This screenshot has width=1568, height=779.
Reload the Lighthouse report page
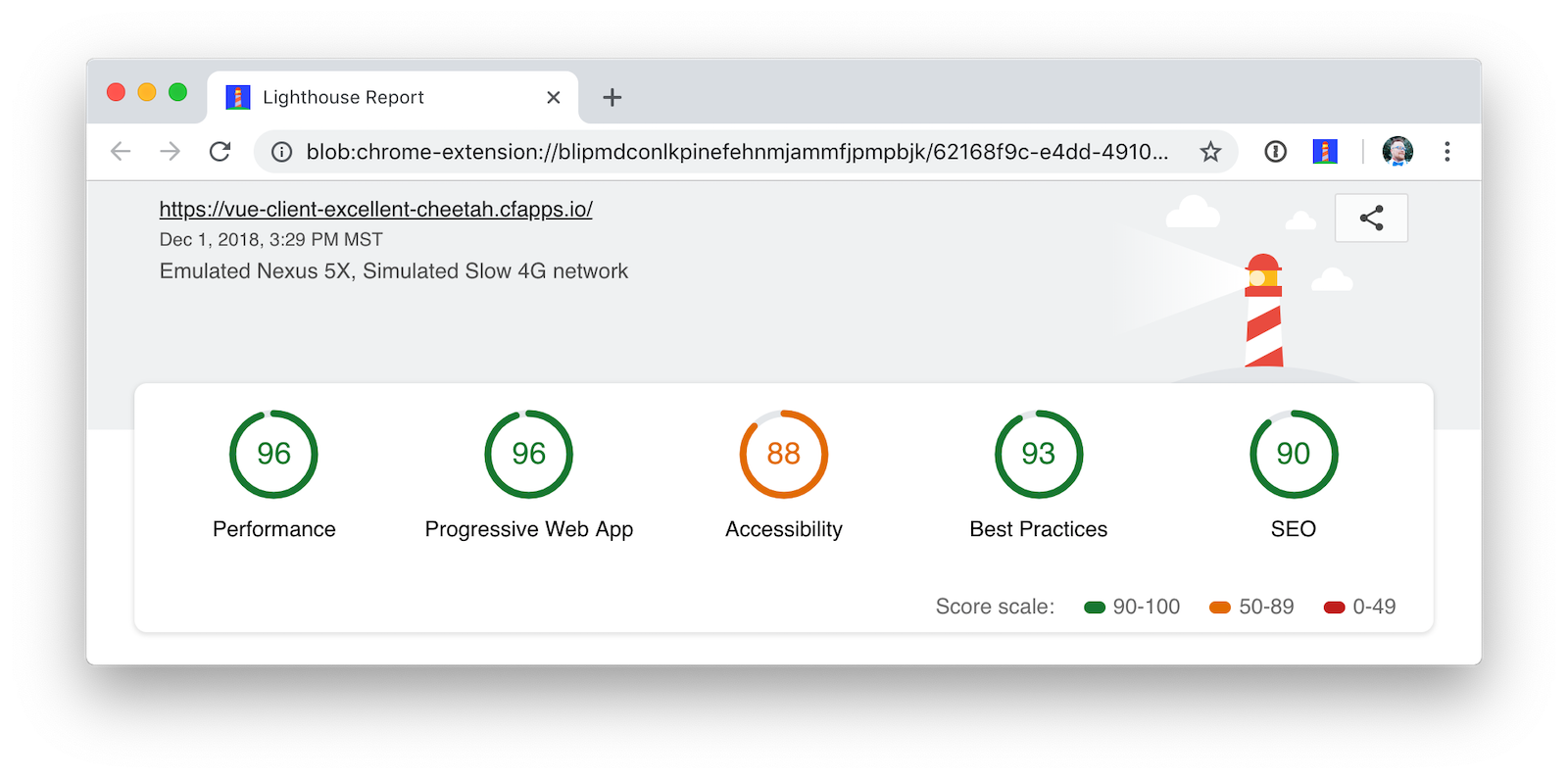coord(220,152)
